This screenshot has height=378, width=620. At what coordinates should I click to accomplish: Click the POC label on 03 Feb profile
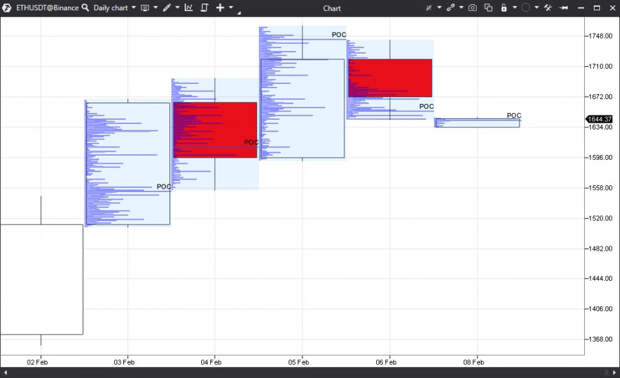(x=164, y=187)
